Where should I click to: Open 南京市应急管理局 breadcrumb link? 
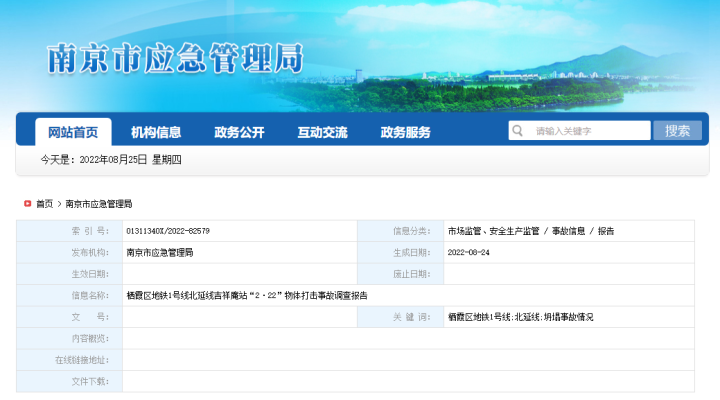click(99, 204)
